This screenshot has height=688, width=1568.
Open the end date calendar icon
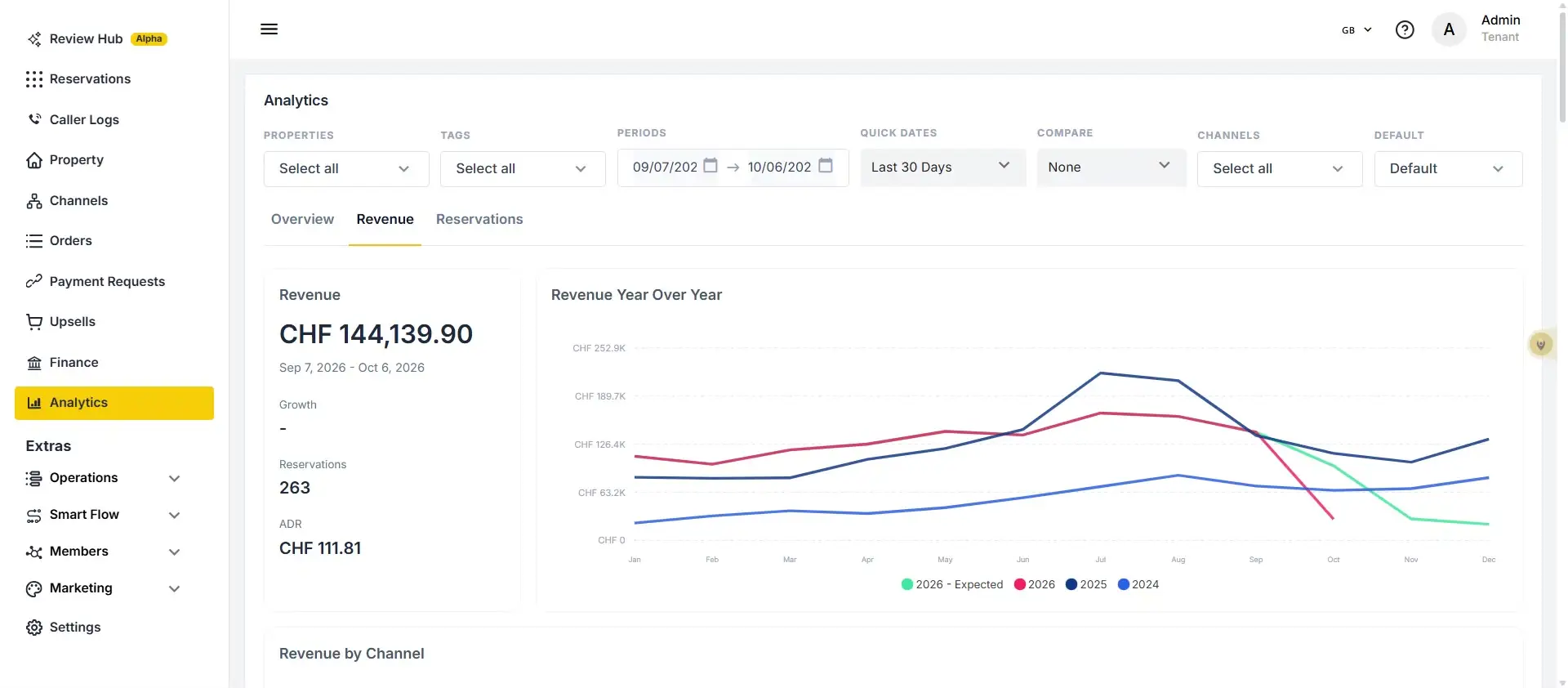826,166
